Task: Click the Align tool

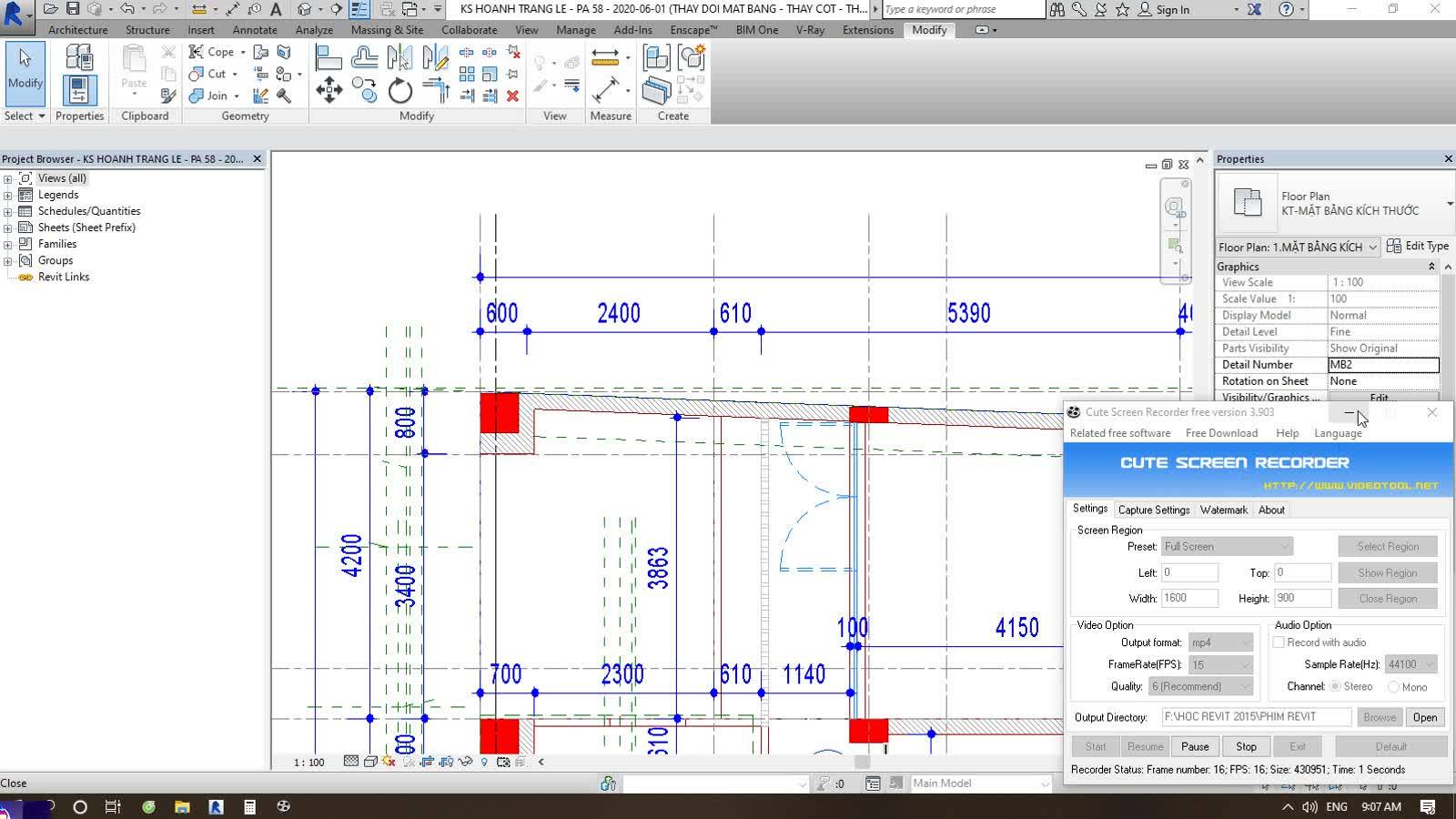Action: (x=329, y=59)
